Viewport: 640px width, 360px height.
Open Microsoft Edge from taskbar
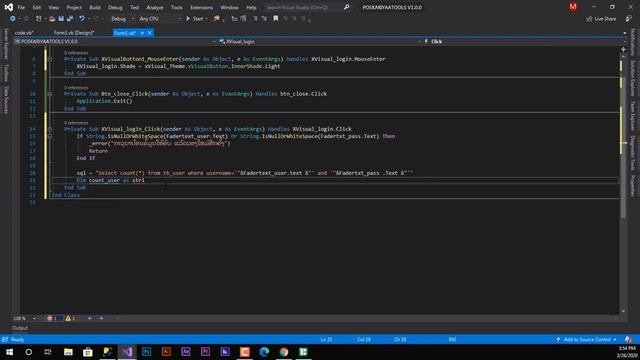click(264, 352)
